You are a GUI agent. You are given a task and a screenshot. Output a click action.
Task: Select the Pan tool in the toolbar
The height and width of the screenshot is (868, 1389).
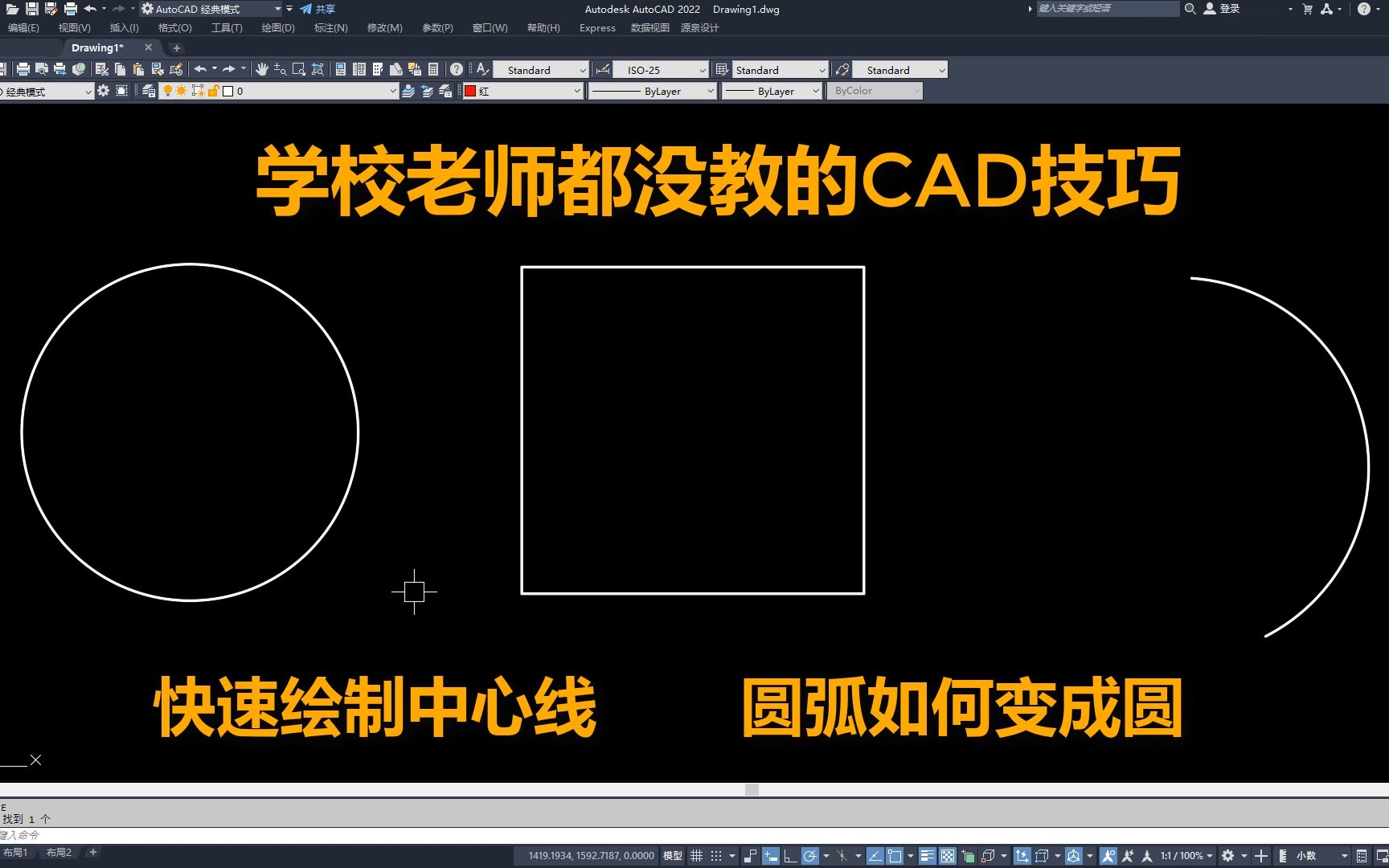263,69
